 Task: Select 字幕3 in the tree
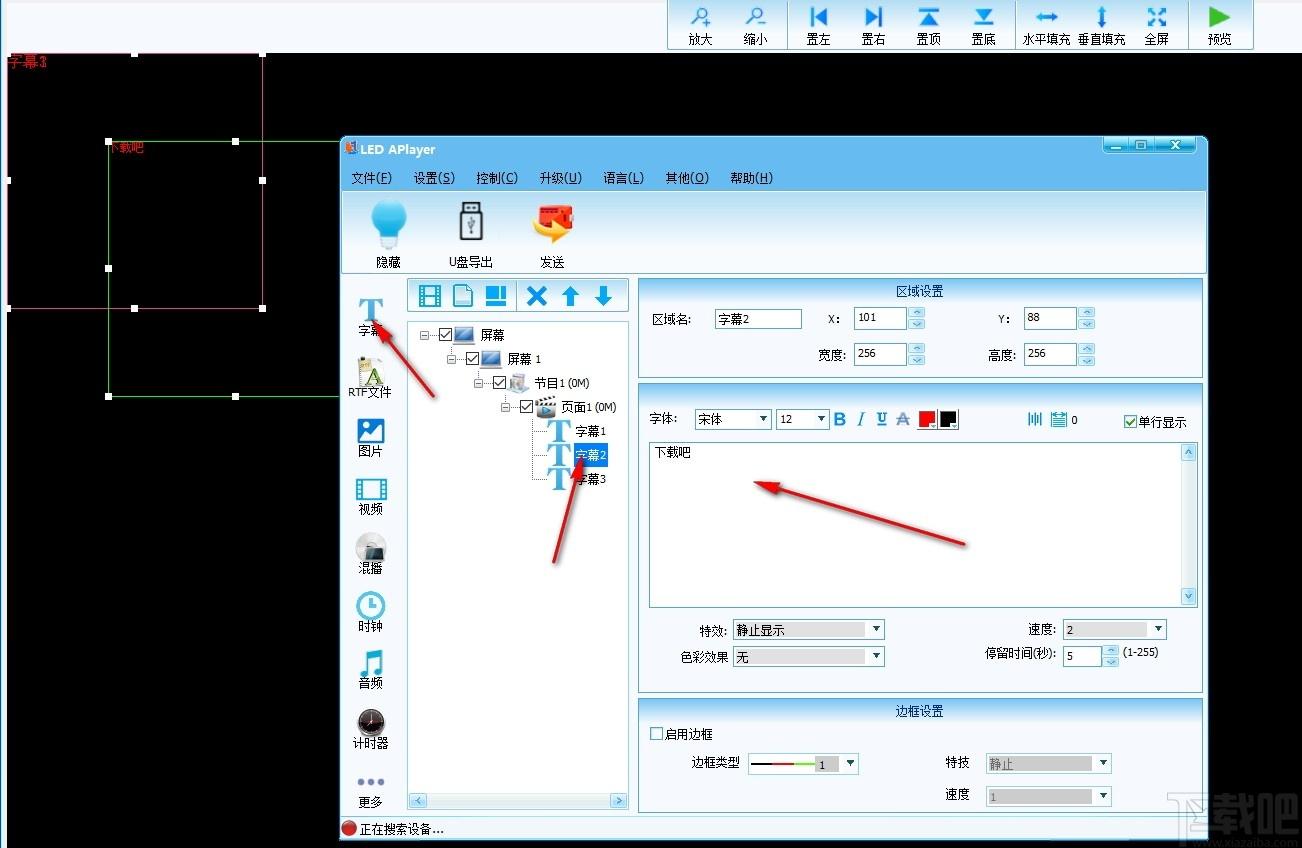(590, 479)
